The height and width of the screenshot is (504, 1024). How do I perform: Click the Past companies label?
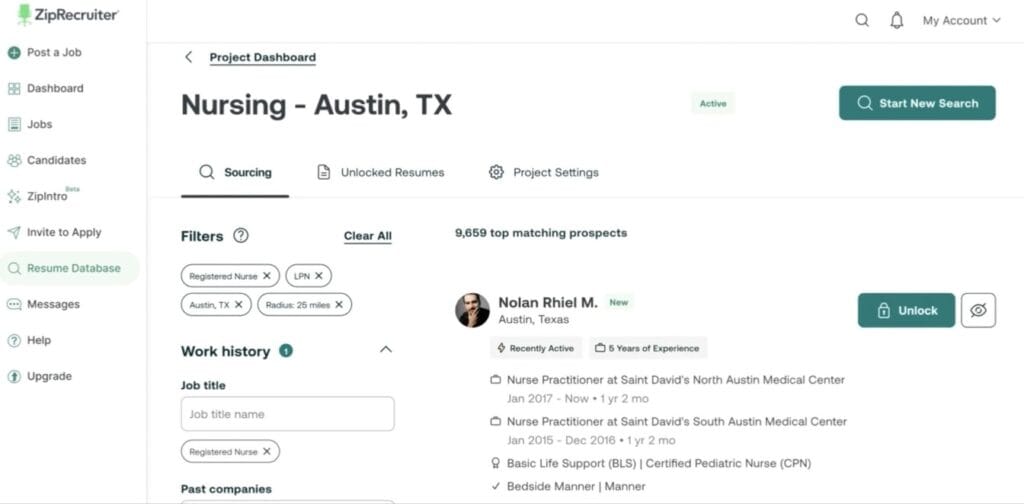(x=226, y=489)
